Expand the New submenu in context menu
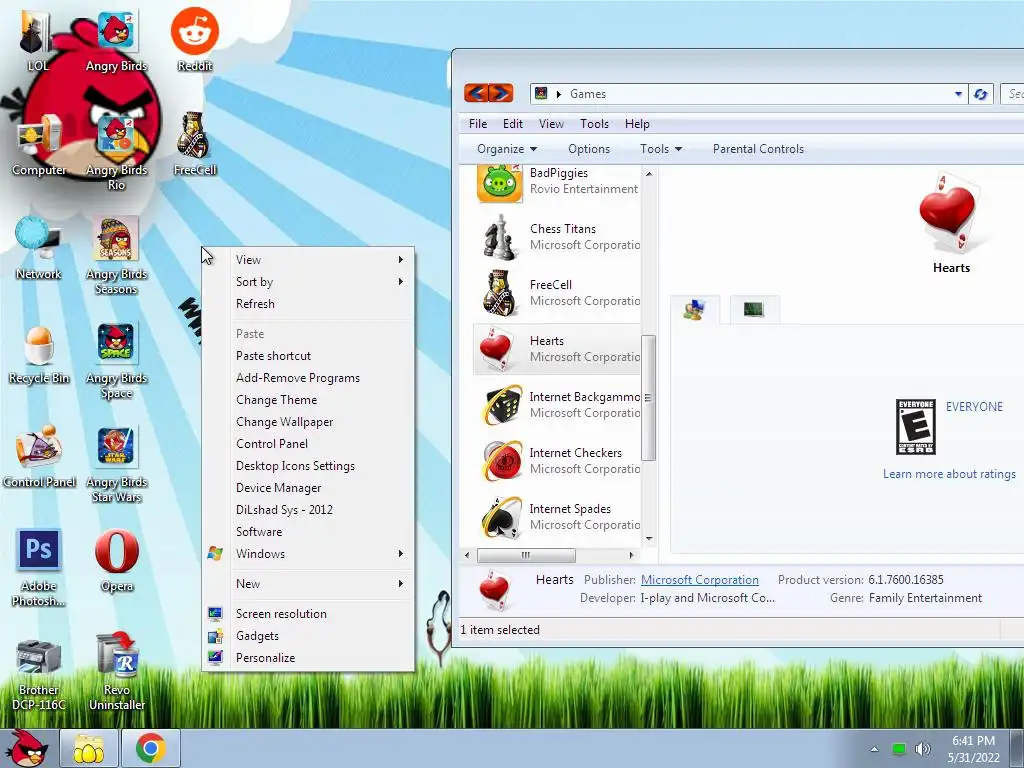The height and width of the screenshot is (768, 1024). coord(308,584)
